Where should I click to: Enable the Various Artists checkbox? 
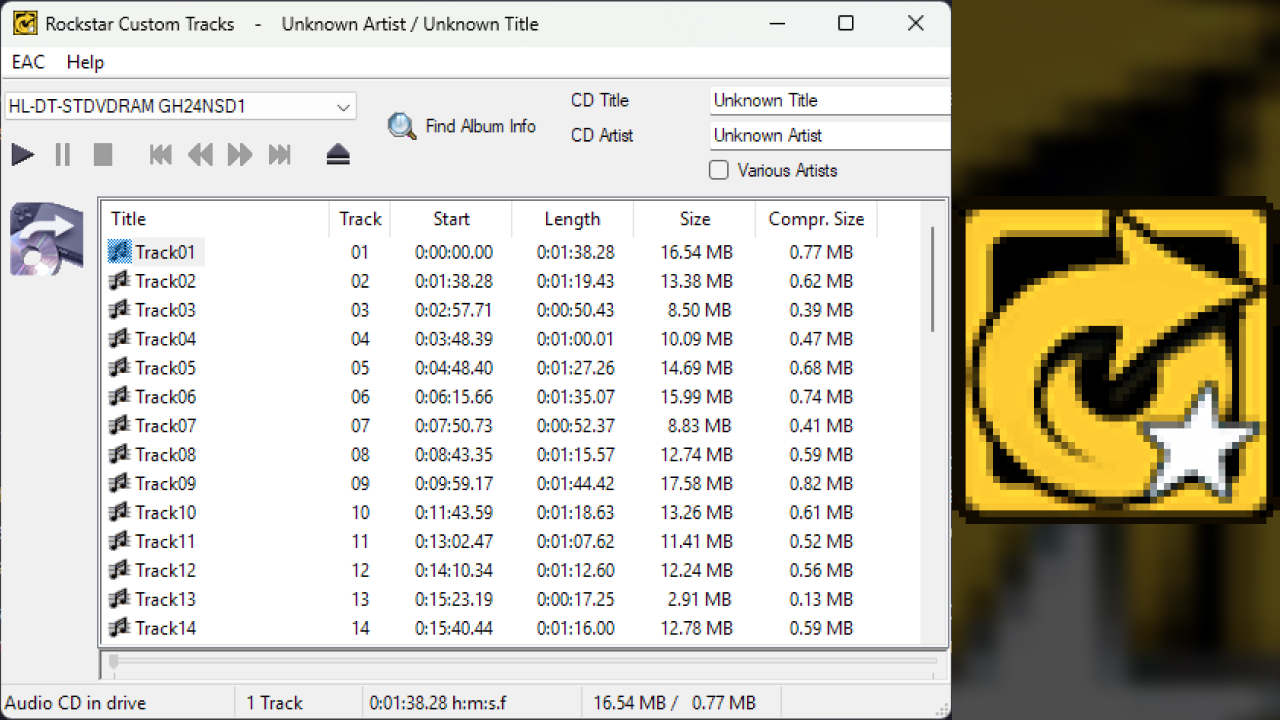719,170
